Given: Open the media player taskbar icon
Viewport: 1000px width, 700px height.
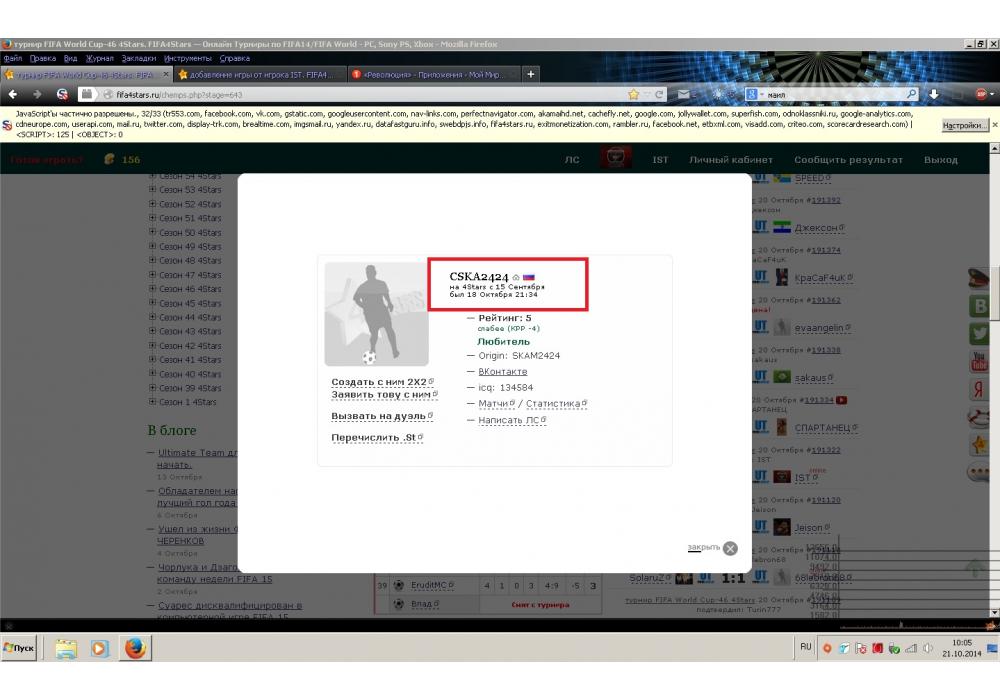Looking at the screenshot, I should point(99,648).
